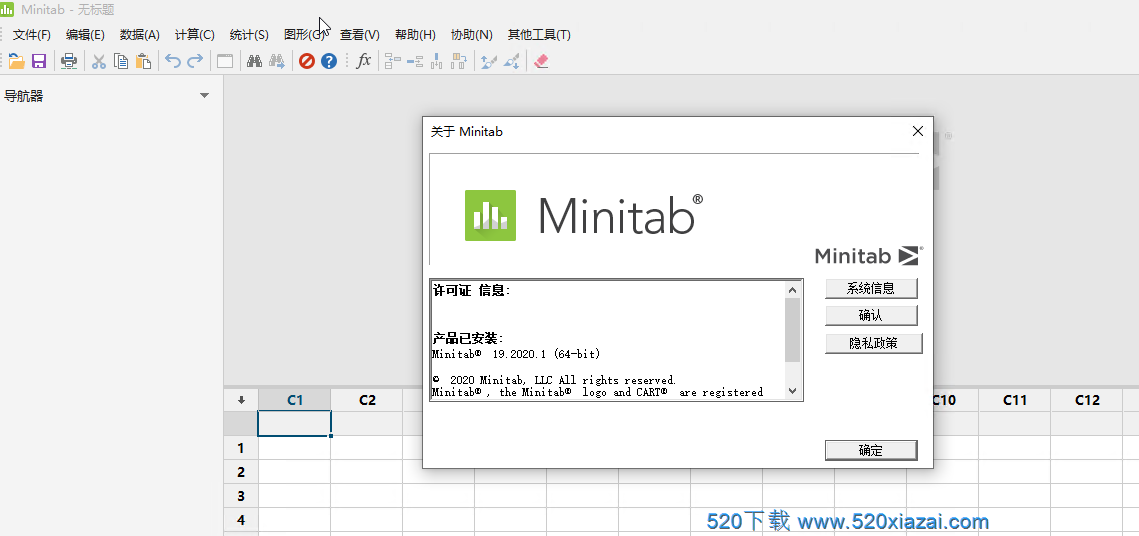The width and height of the screenshot is (1139, 536).
Task: Click the blue Help question mark icon
Action: point(329,61)
